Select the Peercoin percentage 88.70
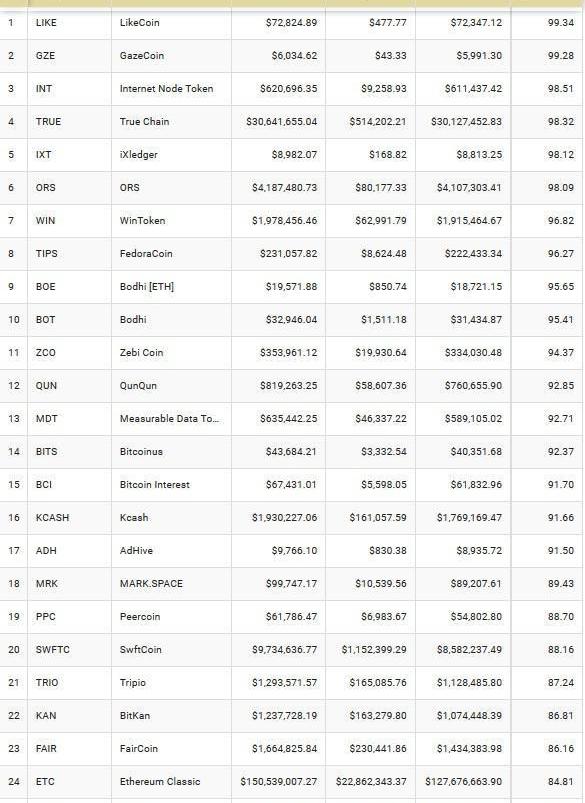585x803 pixels. [560, 617]
